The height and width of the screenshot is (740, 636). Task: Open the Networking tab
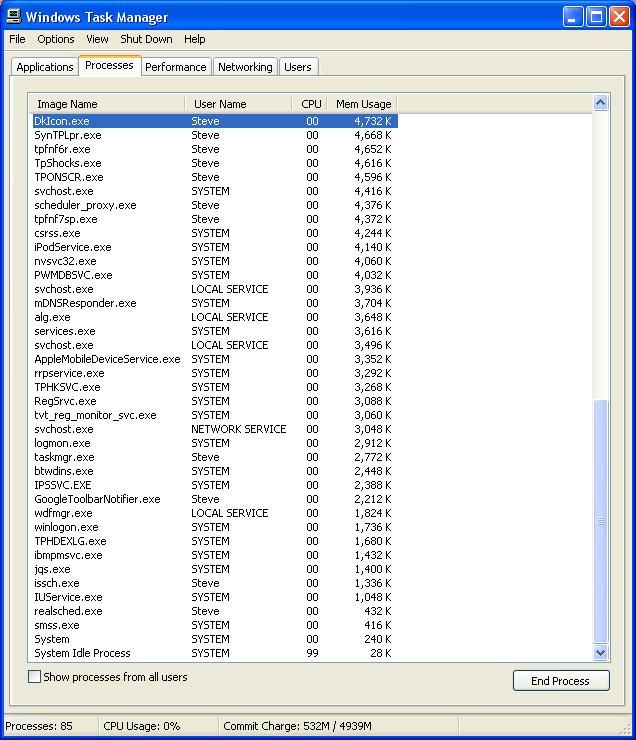point(245,67)
